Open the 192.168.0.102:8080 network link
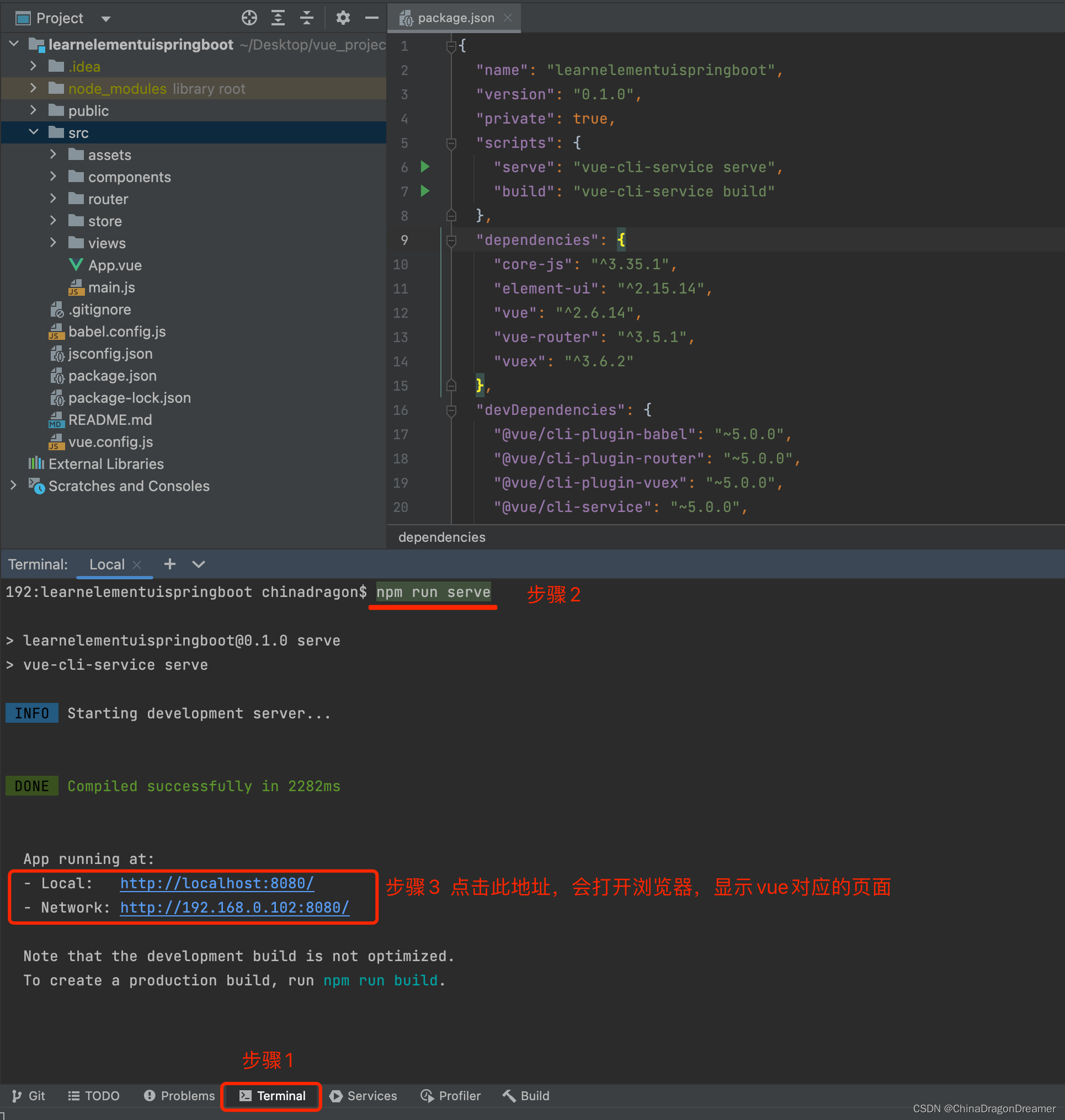 (x=234, y=908)
